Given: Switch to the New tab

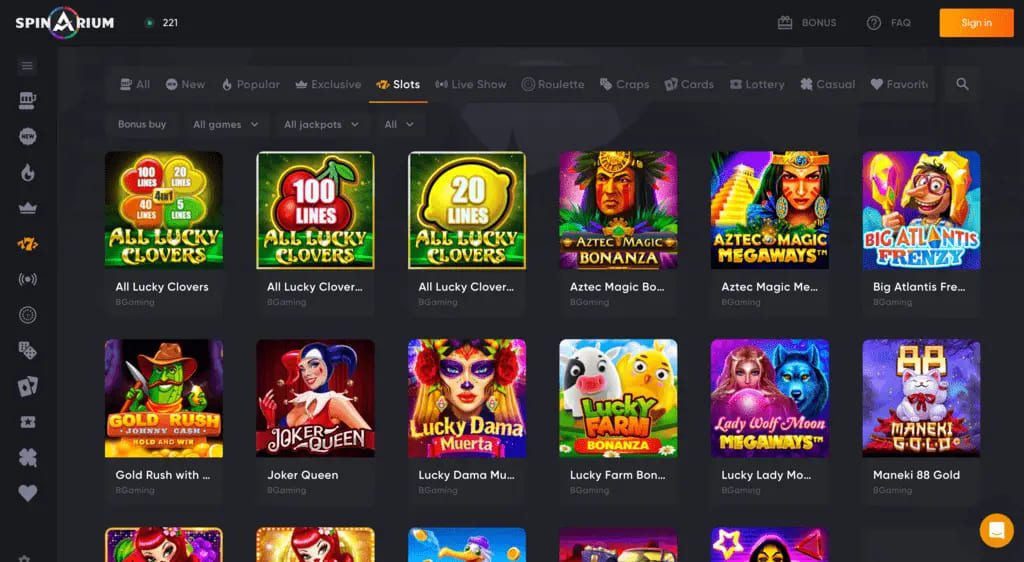Looking at the screenshot, I should click(185, 84).
